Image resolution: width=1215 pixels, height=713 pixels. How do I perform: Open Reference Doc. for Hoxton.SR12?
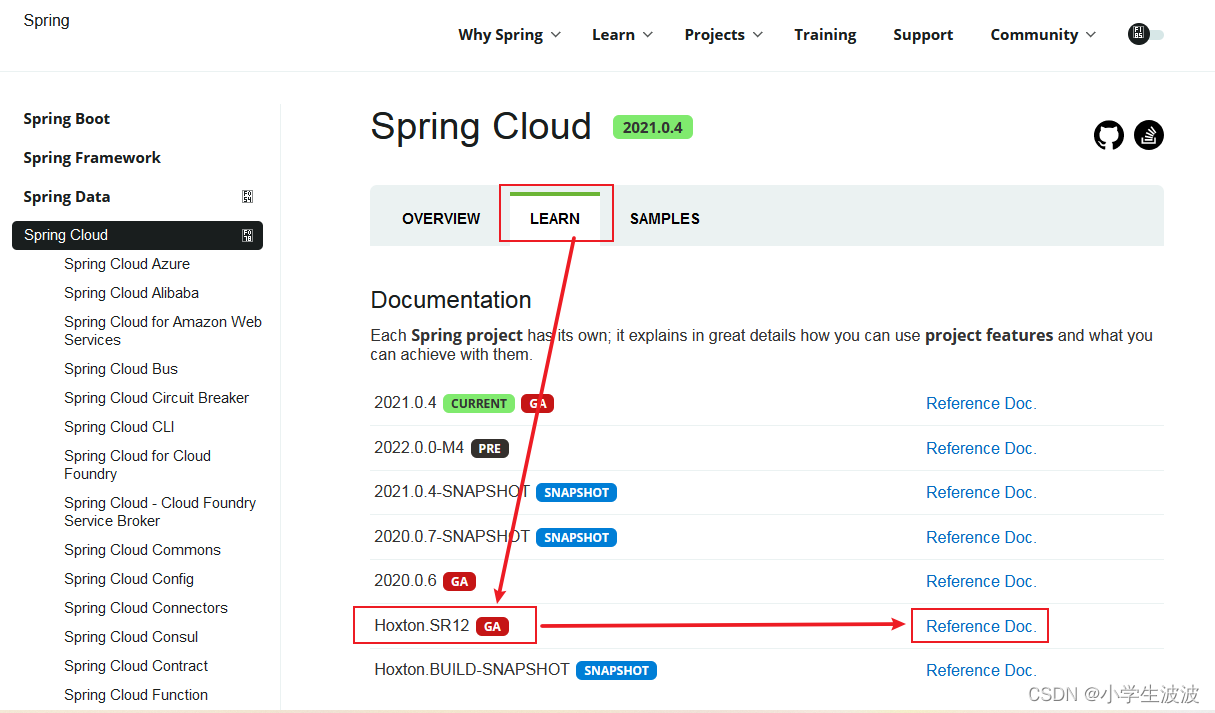[981, 626]
